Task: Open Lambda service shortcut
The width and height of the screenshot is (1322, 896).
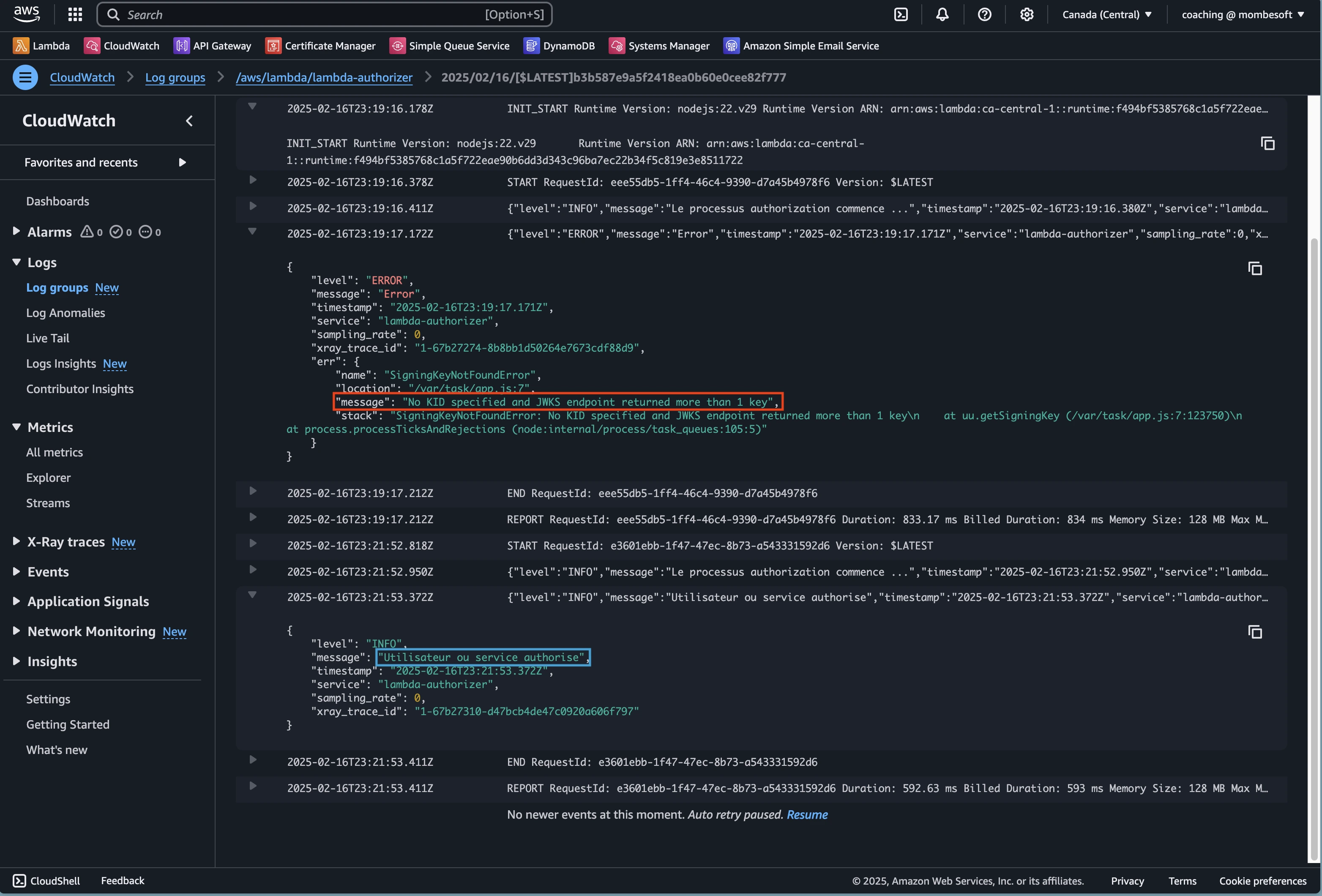Action: click(41, 46)
